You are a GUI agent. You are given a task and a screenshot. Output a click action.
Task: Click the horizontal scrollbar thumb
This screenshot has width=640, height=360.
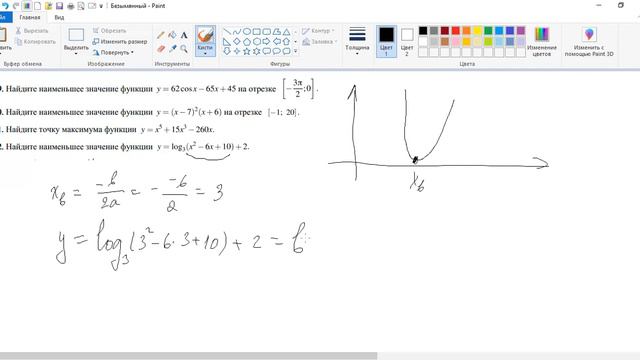pos(189,356)
